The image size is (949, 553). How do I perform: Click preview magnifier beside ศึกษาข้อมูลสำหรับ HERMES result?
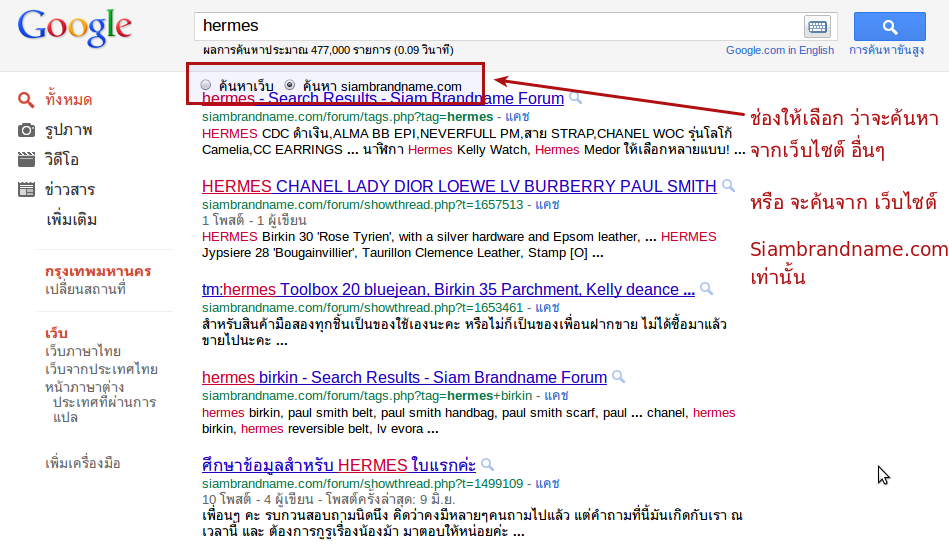tap(487, 465)
